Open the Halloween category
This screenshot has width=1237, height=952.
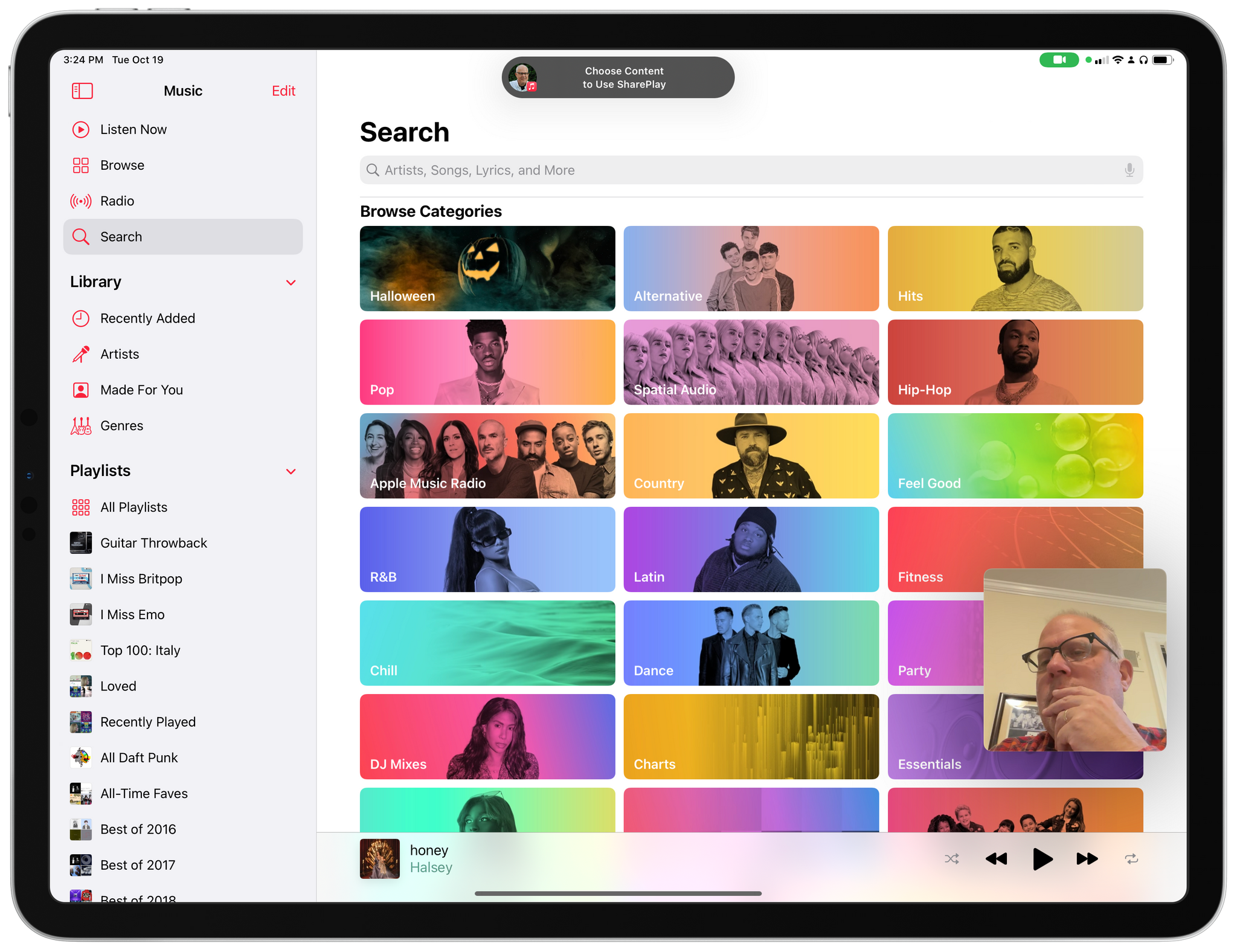coord(487,269)
